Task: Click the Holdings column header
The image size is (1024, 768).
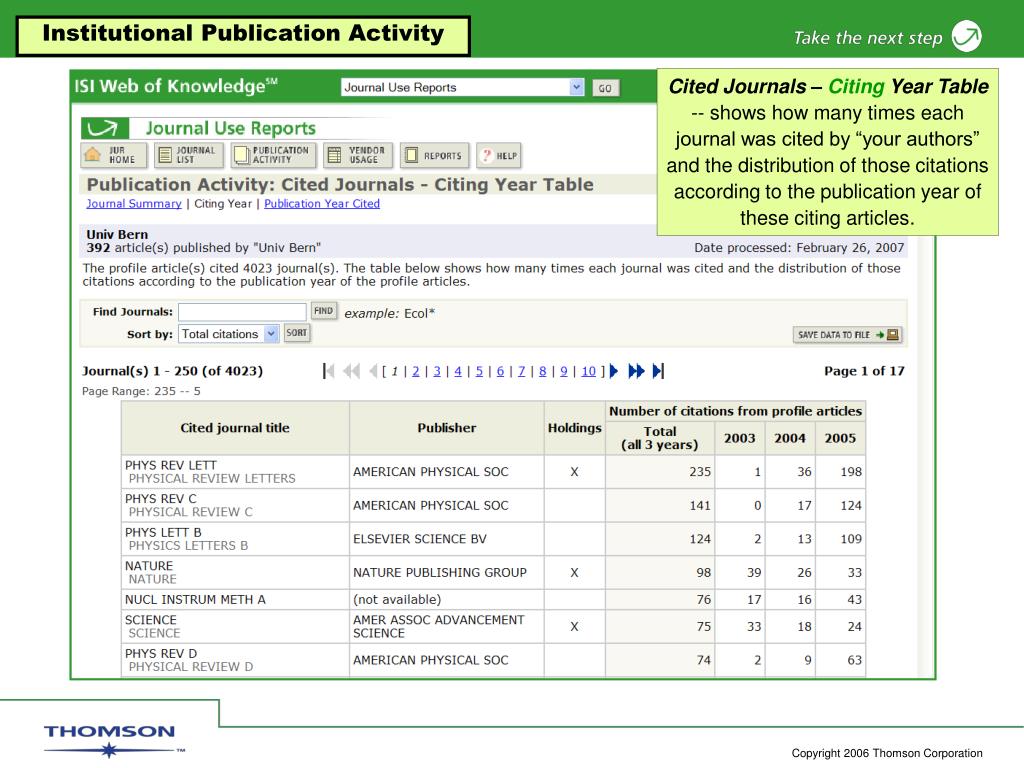Action: coord(575,428)
